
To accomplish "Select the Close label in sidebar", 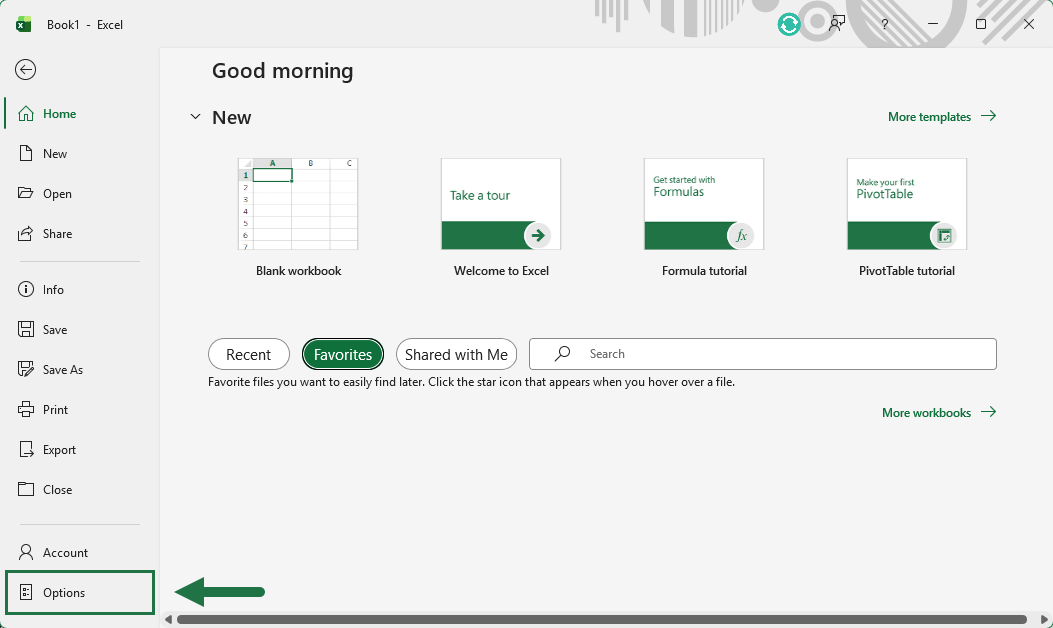I will coord(57,490).
